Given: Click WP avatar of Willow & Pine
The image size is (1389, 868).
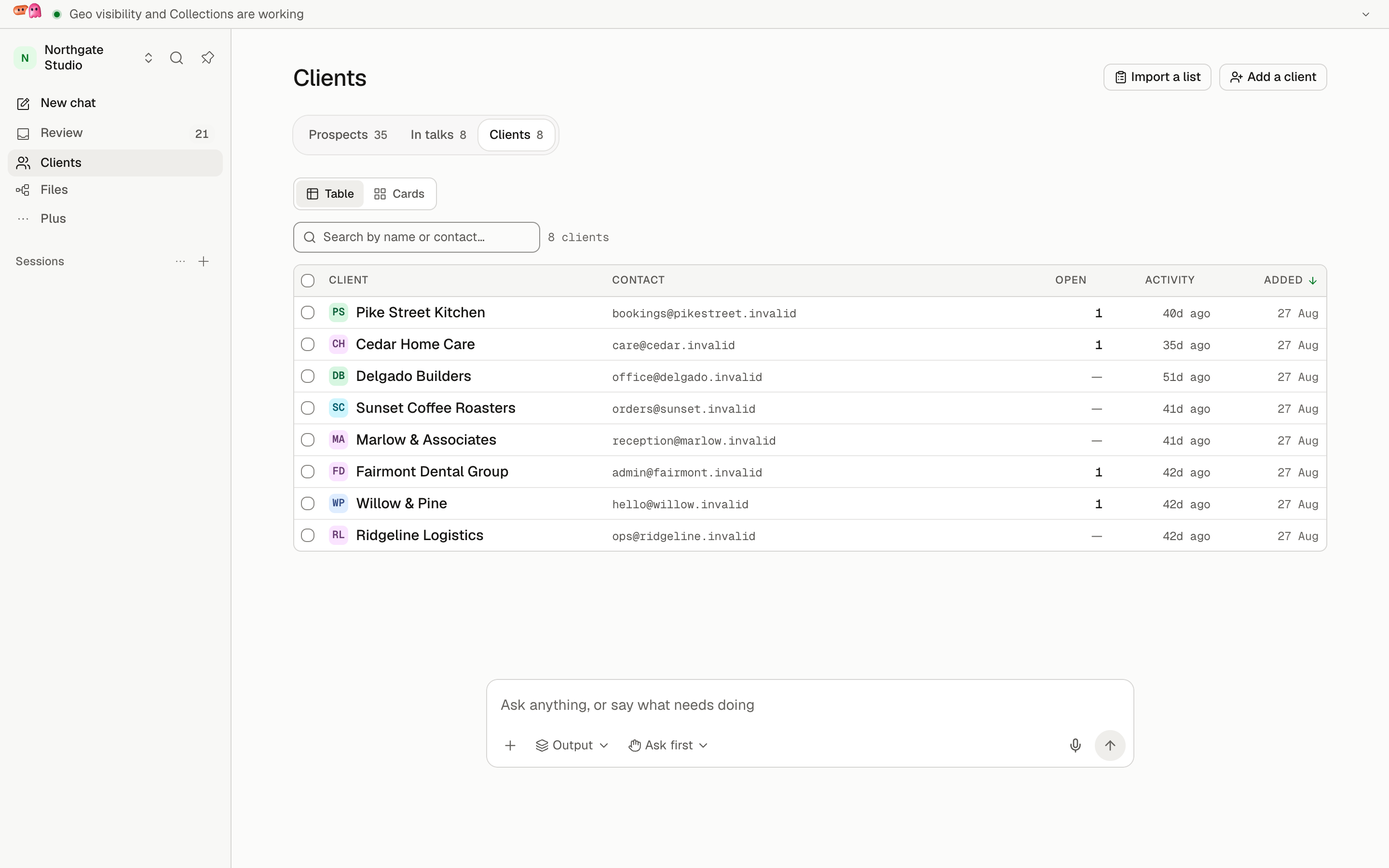Looking at the screenshot, I should point(338,503).
